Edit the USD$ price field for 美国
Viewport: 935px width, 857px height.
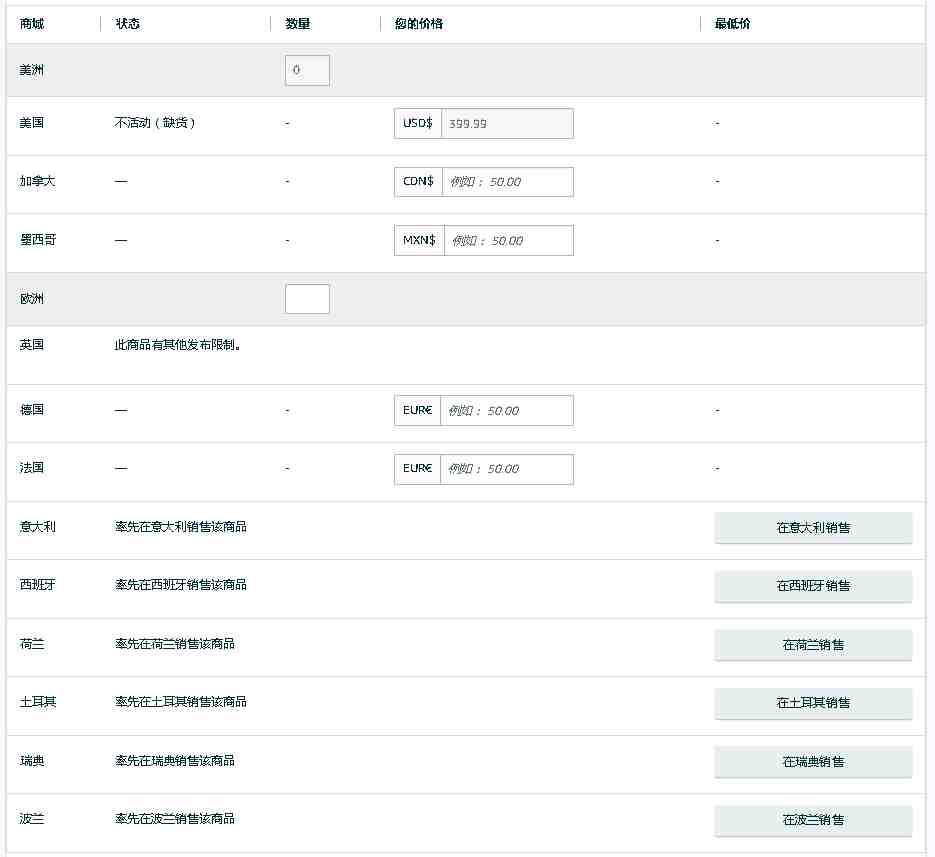click(x=507, y=123)
